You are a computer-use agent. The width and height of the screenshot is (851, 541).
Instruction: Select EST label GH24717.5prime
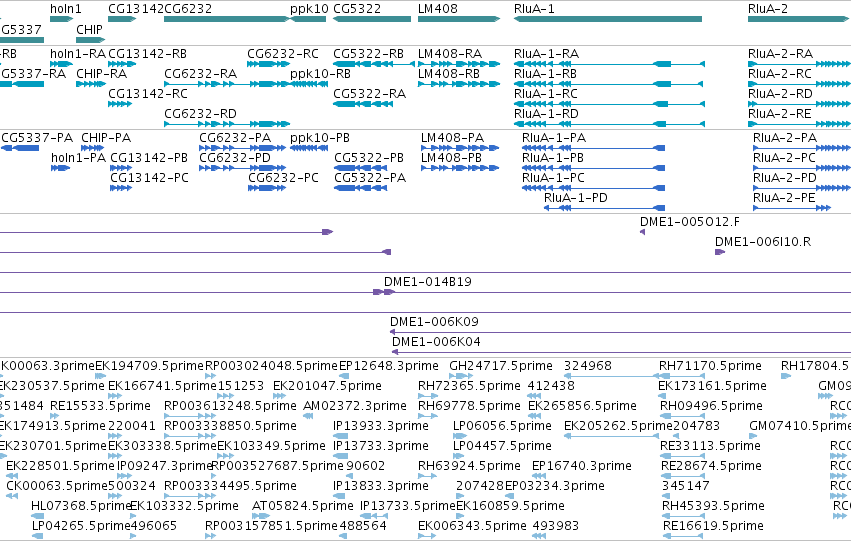click(501, 366)
